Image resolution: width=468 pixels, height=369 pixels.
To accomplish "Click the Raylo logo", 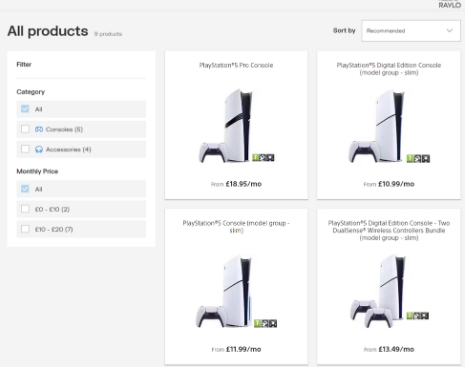I will point(450,5).
